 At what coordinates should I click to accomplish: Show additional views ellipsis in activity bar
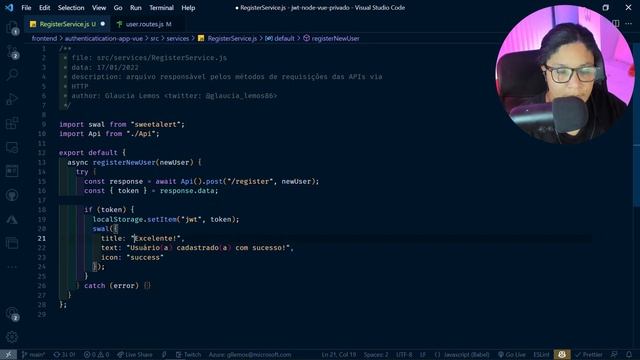point(12,267)
